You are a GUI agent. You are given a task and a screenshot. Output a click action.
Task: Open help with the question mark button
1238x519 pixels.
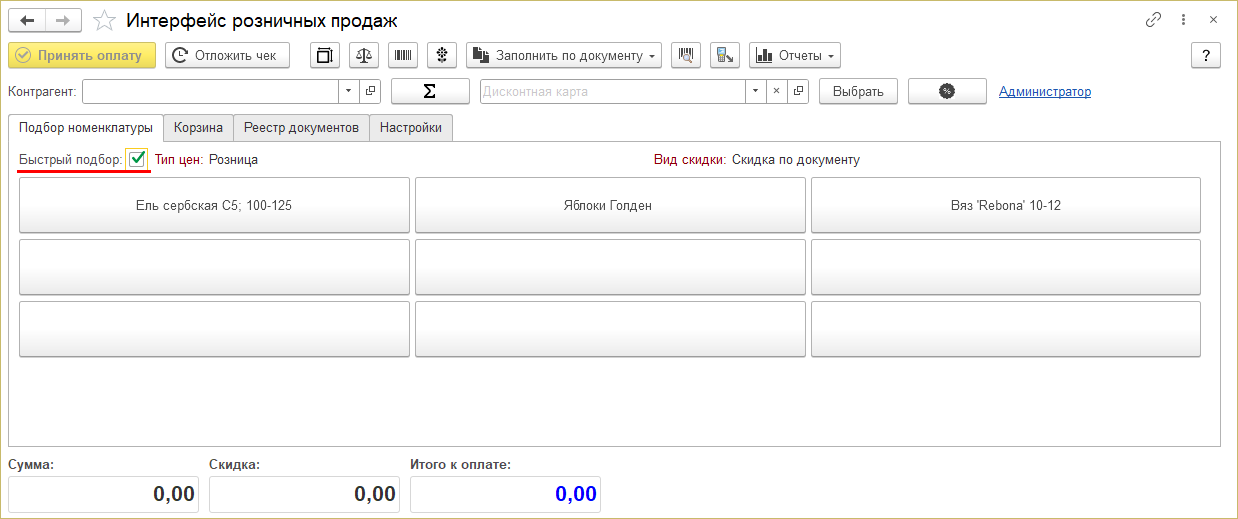click(1206, 55)
